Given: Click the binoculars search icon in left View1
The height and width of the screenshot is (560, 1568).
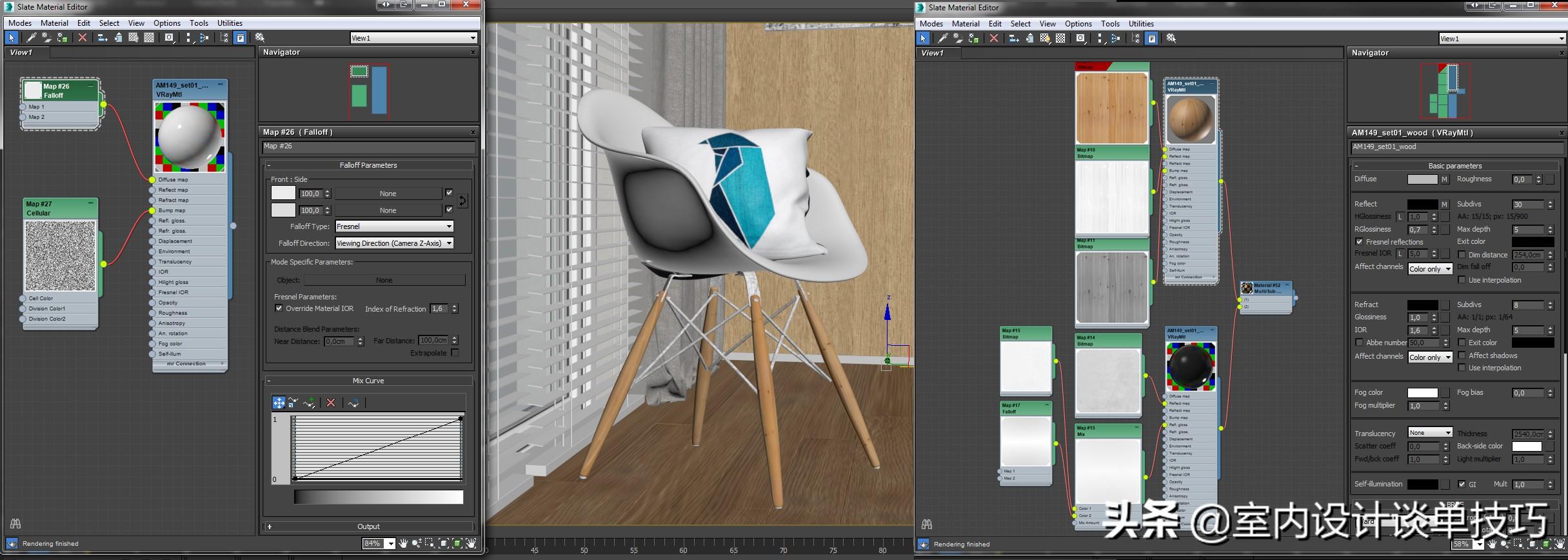Looking at the screenshot, I should (x=15, y=523).
